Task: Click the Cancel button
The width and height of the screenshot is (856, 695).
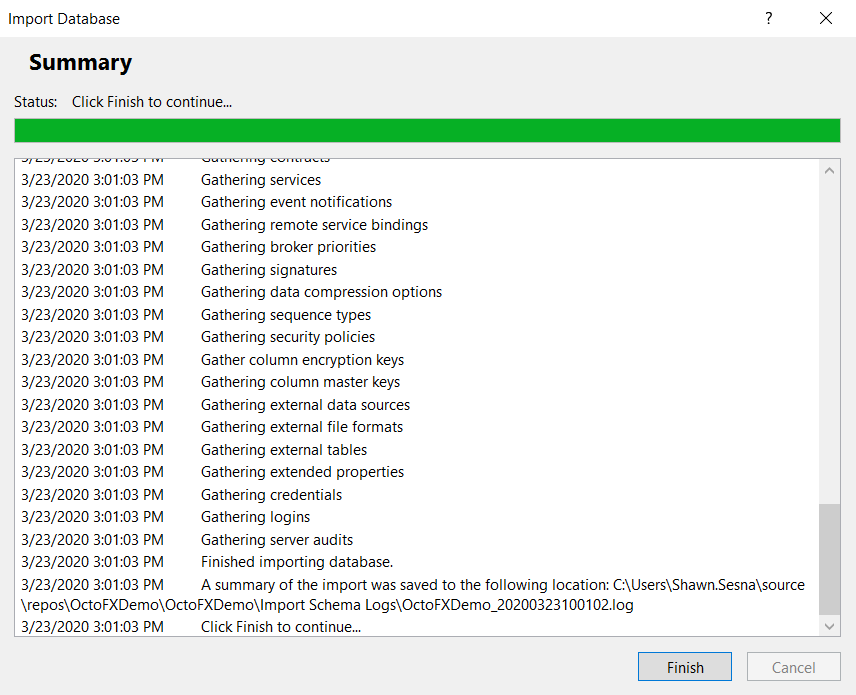Action: tap(793, 667)
